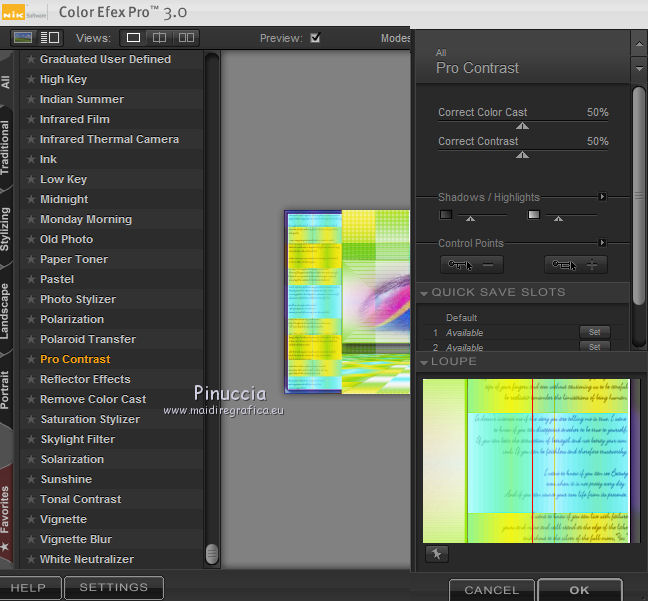Image resolution: width=648 pixels, height=601 pixels.
Task: Set quick save slot 1
Action: [594, 332]
